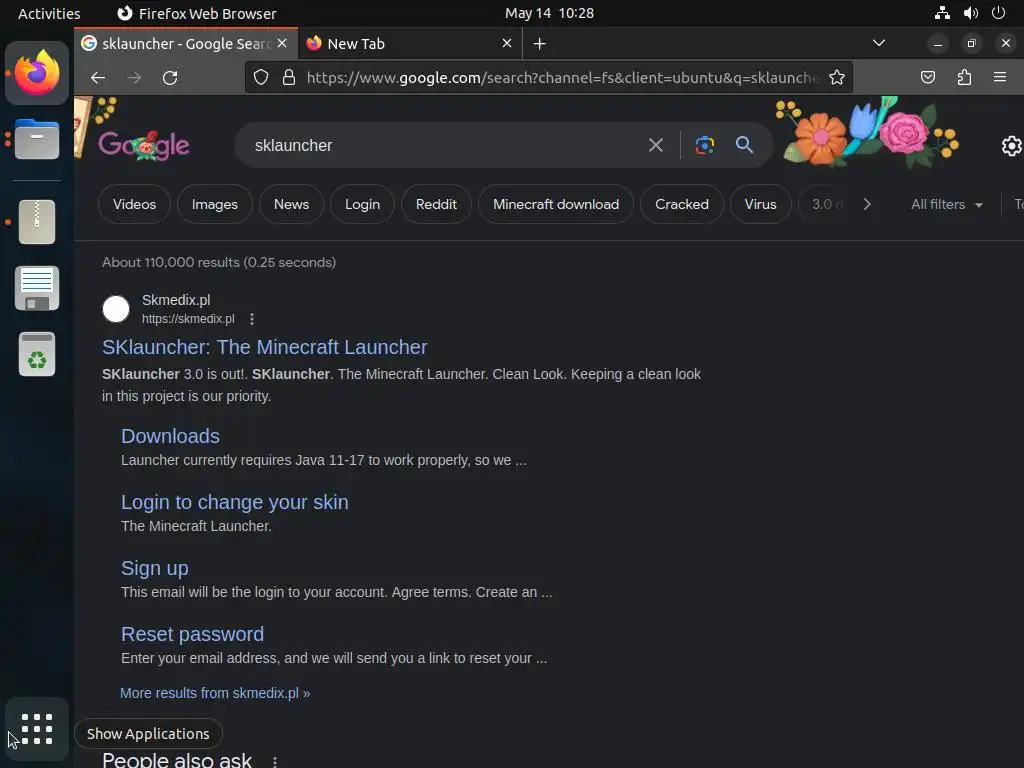Open options beside People also ask
This screenshot has height=768, width=1024.
(x=275, y=761)
